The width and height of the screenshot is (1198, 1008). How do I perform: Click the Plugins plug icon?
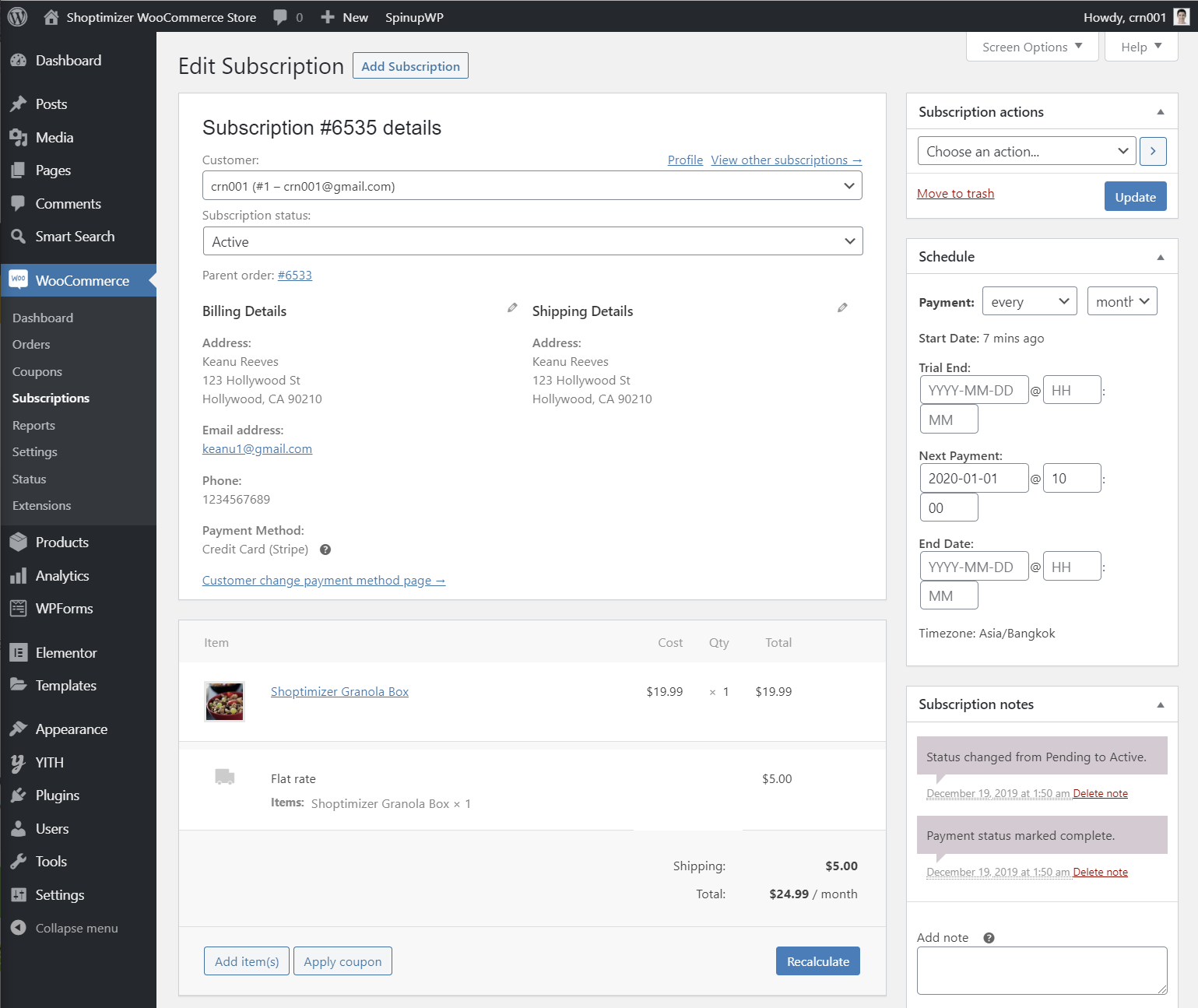point(19,796)
